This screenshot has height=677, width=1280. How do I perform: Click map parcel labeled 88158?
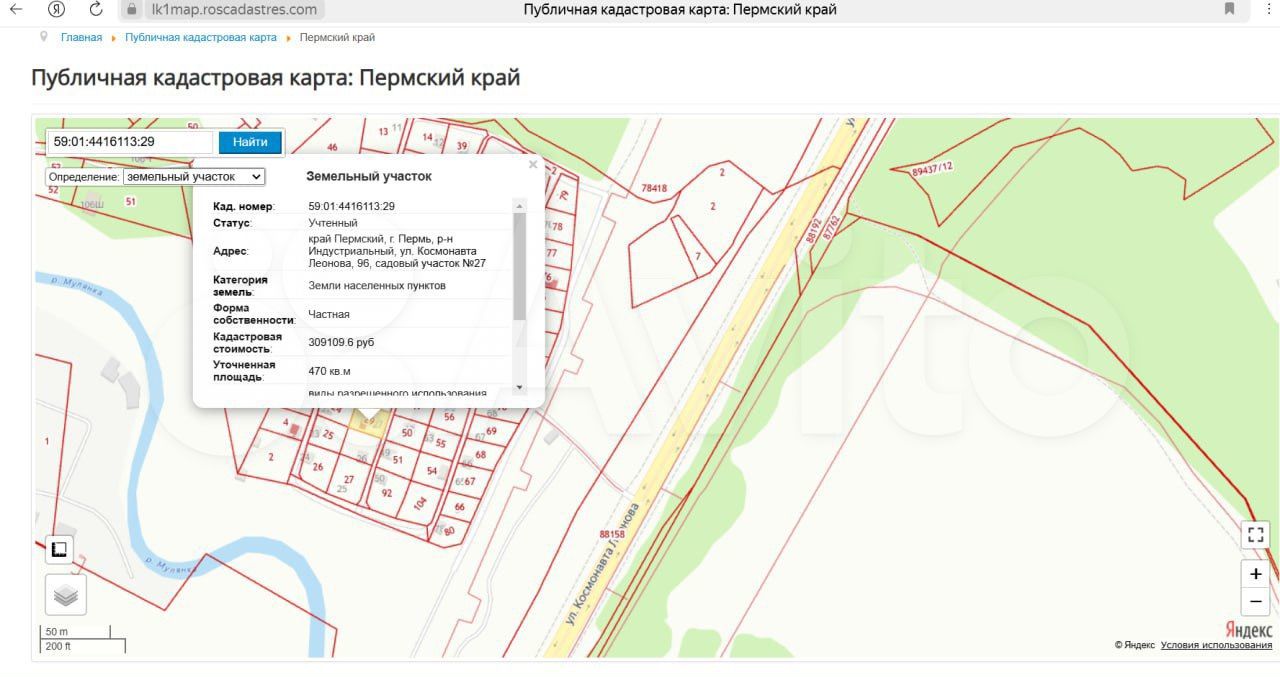(x=612, y=534)
